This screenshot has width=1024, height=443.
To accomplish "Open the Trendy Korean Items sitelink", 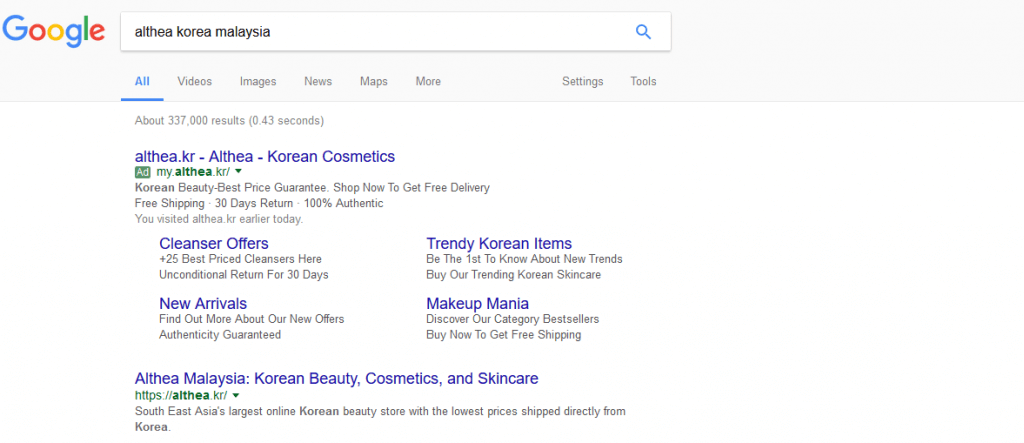I will 499,244.
